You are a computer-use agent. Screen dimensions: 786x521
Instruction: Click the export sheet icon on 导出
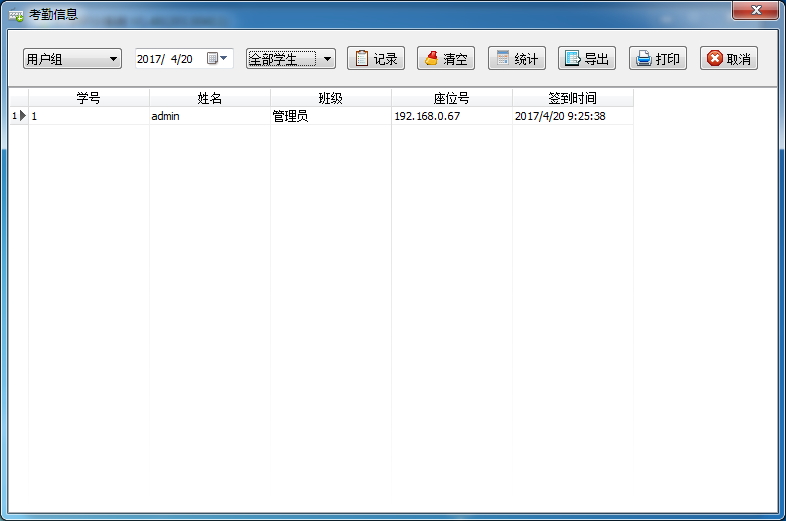click(572, 58)
